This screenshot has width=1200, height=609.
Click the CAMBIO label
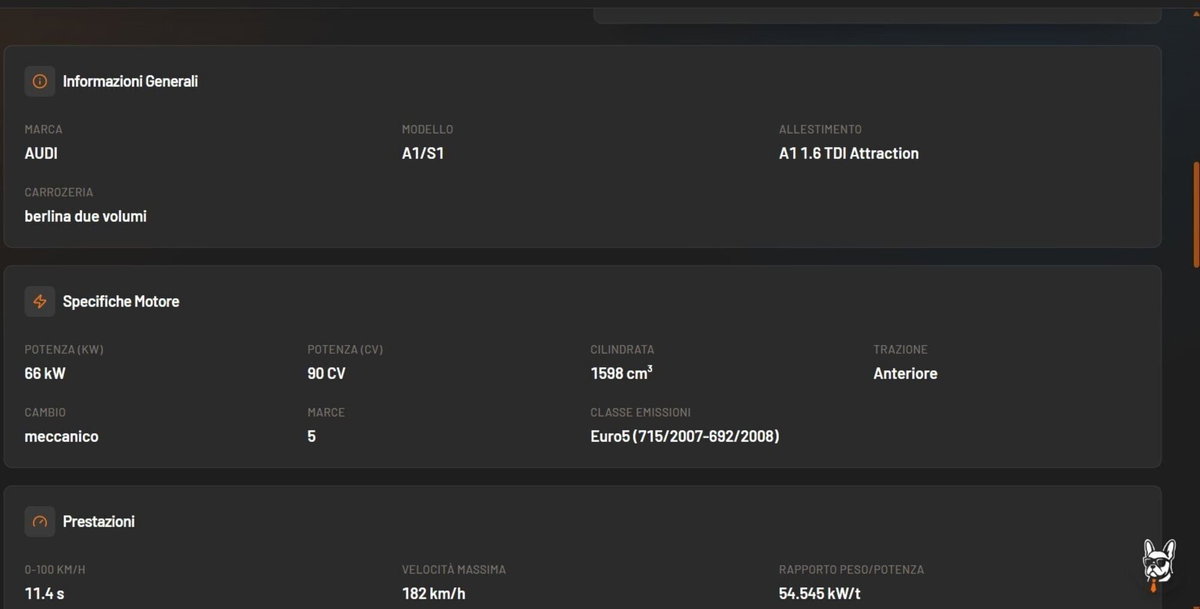coord(46,412)
